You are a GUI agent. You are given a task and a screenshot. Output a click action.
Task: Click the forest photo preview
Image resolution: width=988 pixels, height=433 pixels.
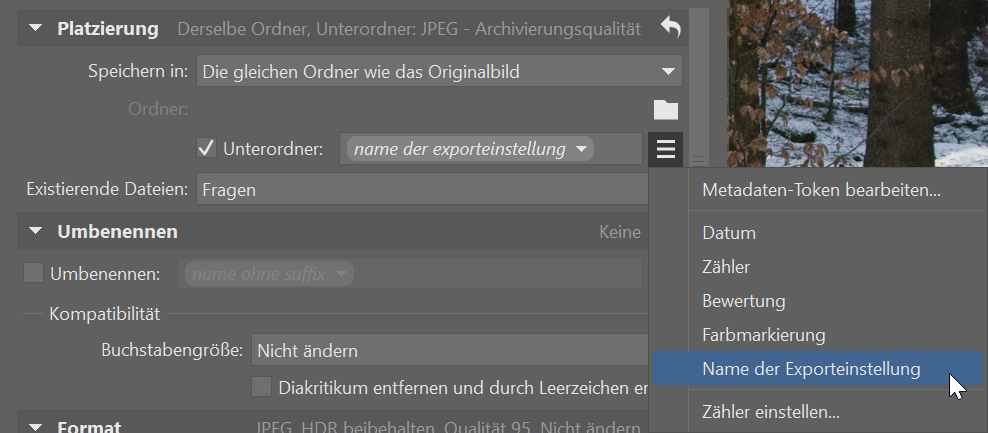[858, 82]
